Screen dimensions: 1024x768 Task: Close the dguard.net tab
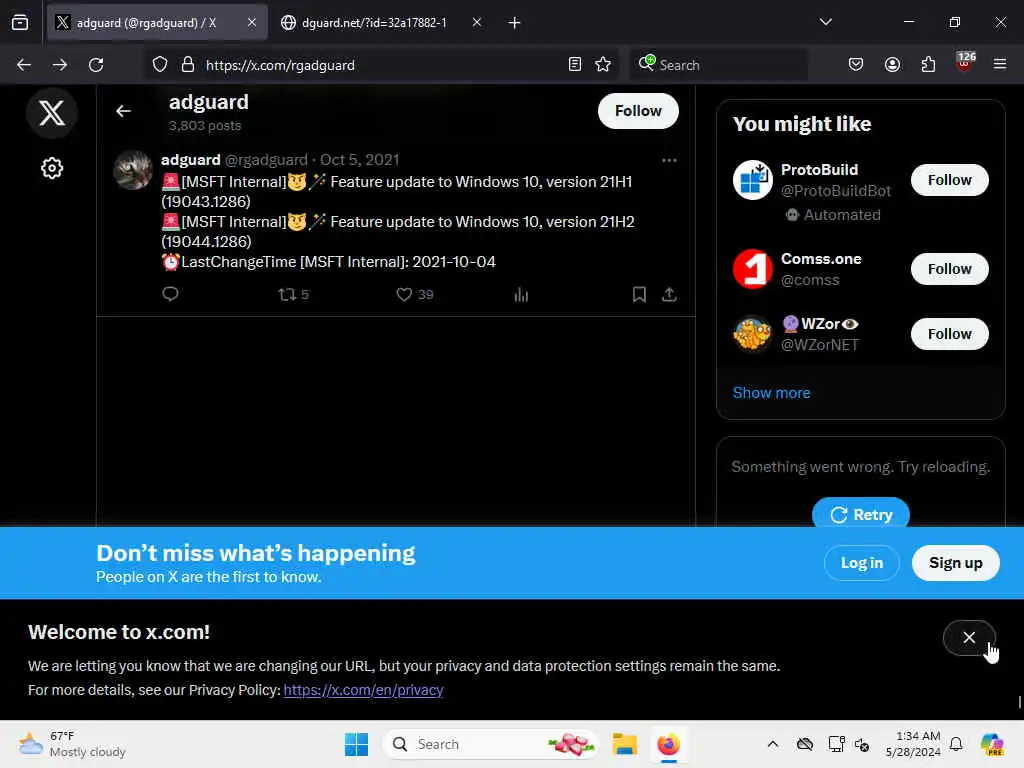(477, 23)
